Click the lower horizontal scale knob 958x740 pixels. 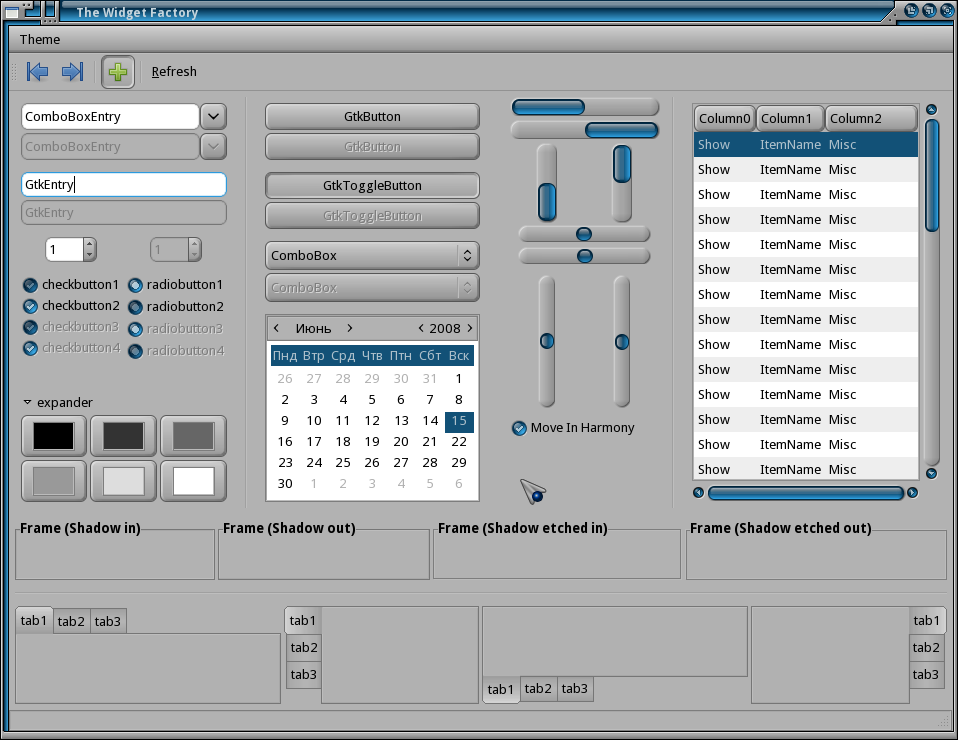[x=585, y=256]
